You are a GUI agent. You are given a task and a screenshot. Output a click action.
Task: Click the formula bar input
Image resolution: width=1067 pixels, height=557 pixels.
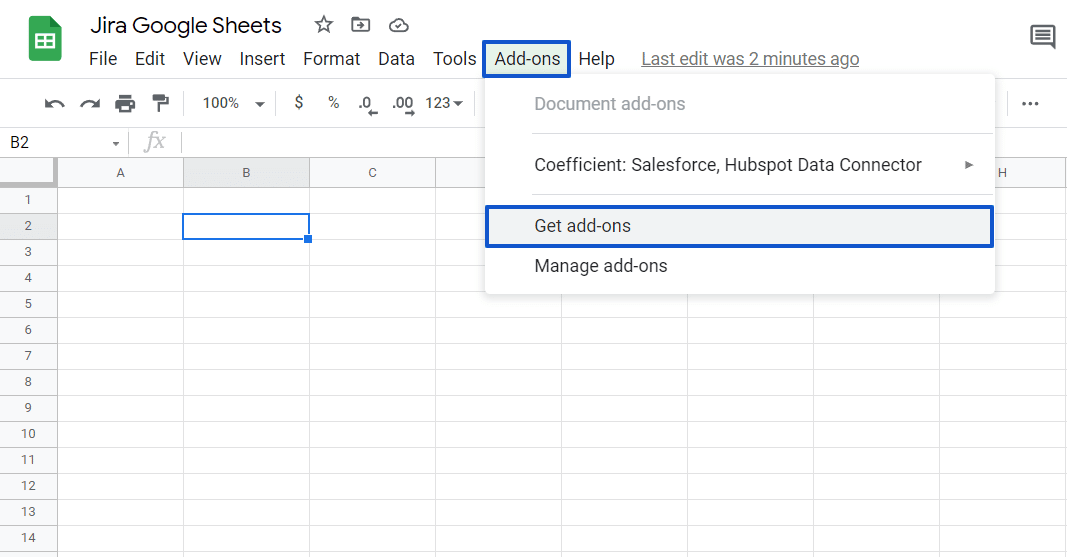[333, 143]
